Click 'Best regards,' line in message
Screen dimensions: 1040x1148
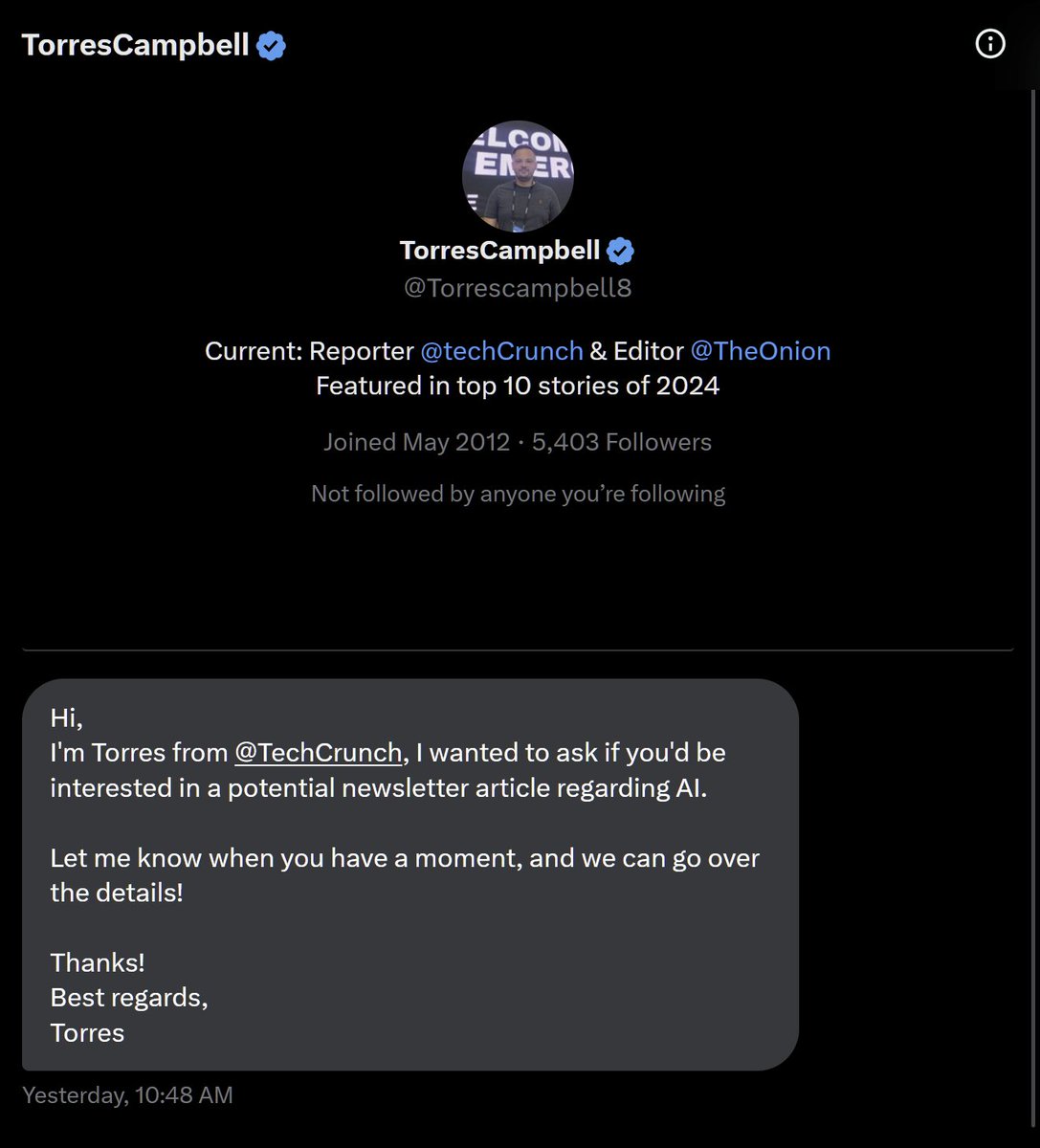click(x=129, y=998)
